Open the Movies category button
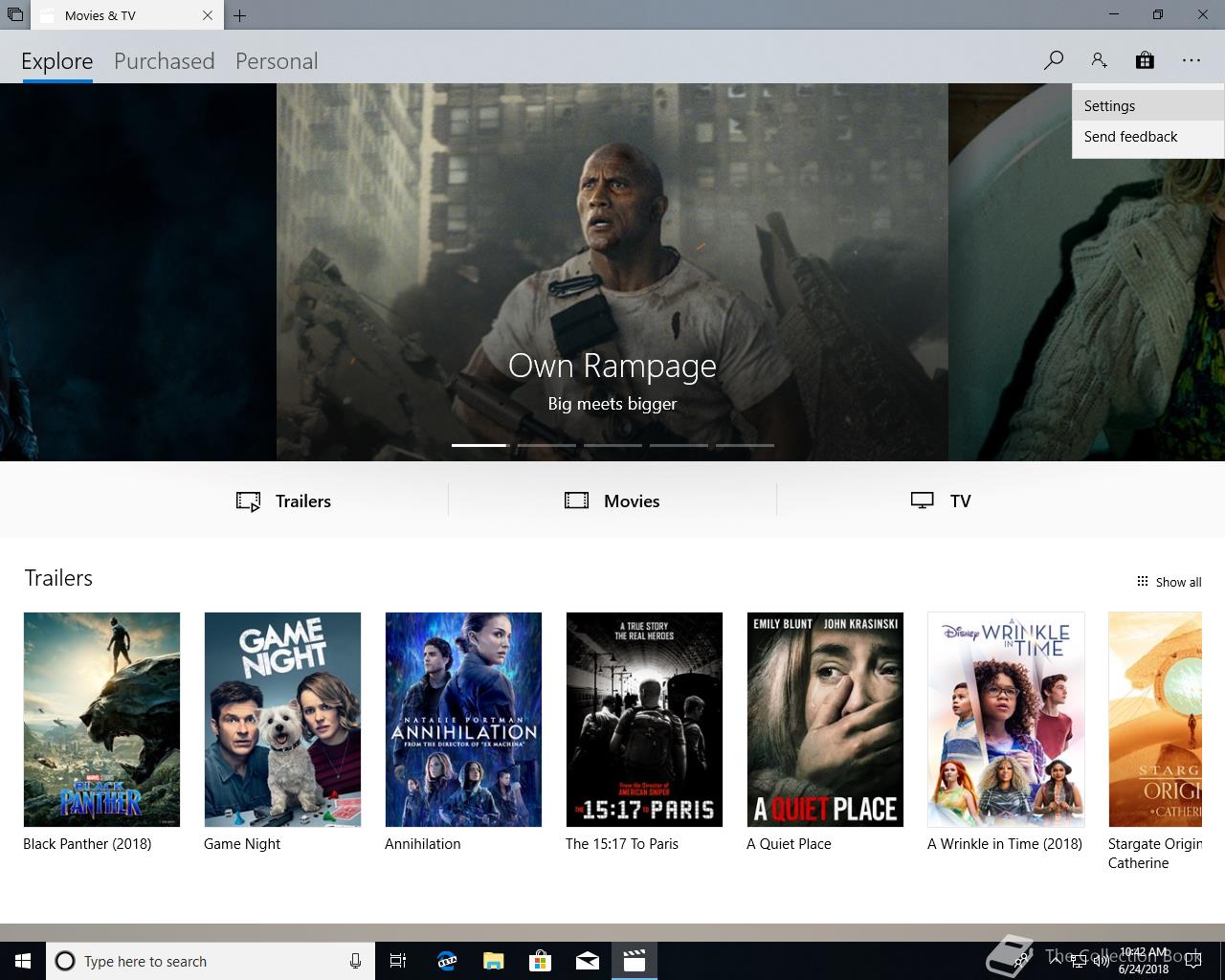The image size is (1225, 980). click(612, 501)
